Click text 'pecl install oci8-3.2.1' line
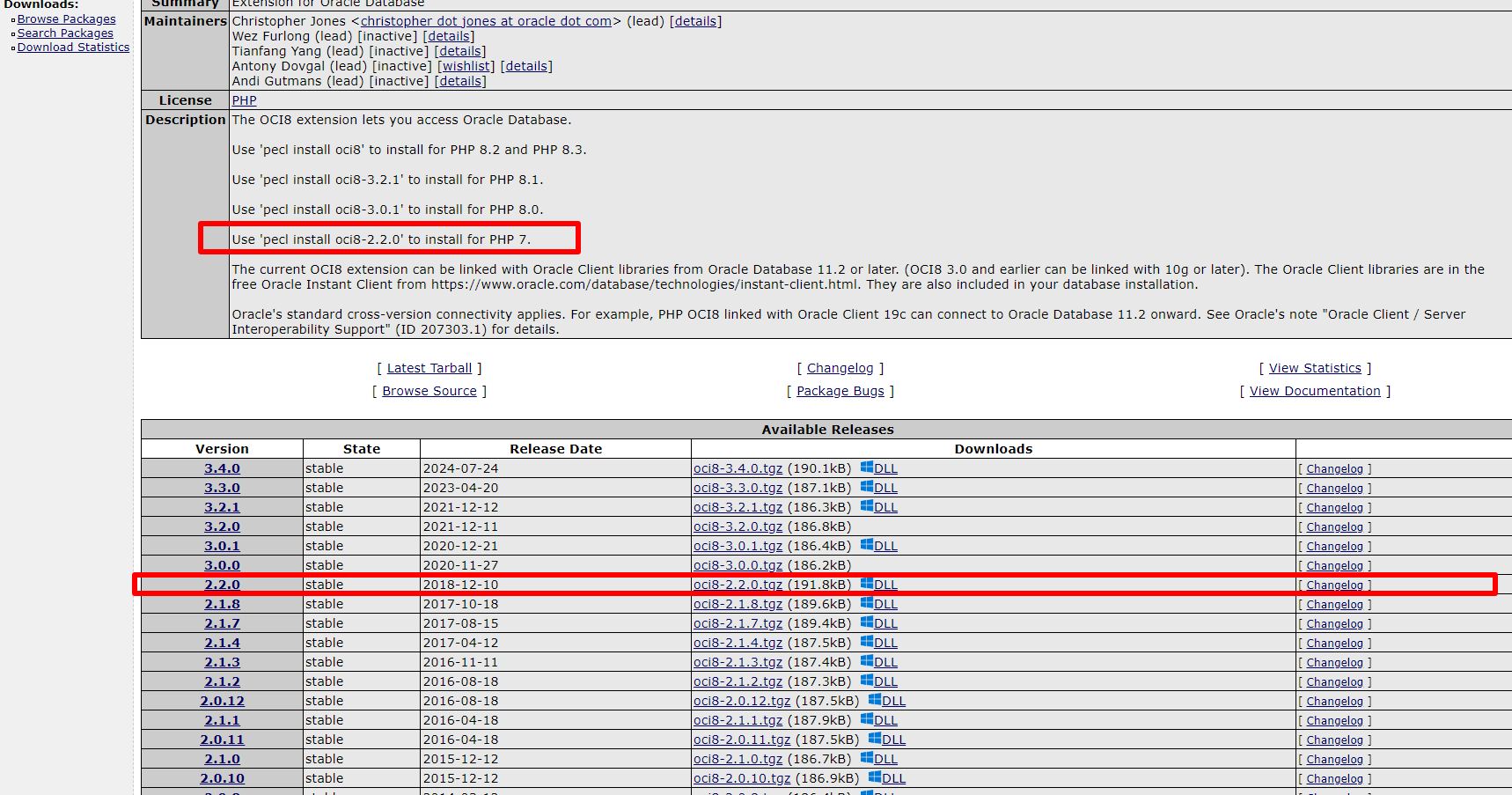 387,180
